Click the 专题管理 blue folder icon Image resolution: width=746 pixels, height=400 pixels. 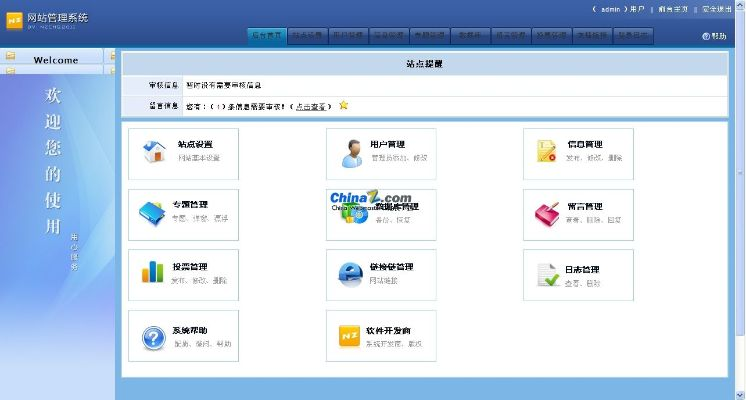click(x=153, y=212)
